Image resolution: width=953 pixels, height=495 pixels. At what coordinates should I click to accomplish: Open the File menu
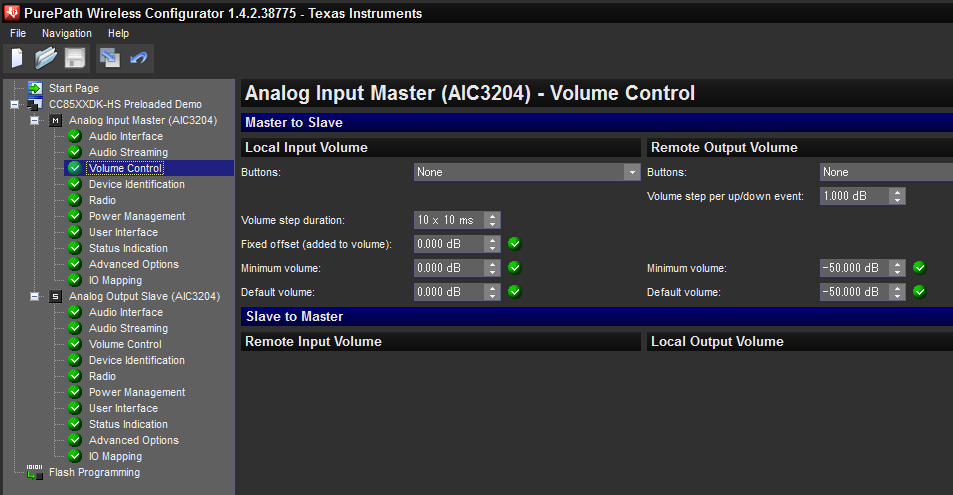pyautogui.click(x=18, y=33)
